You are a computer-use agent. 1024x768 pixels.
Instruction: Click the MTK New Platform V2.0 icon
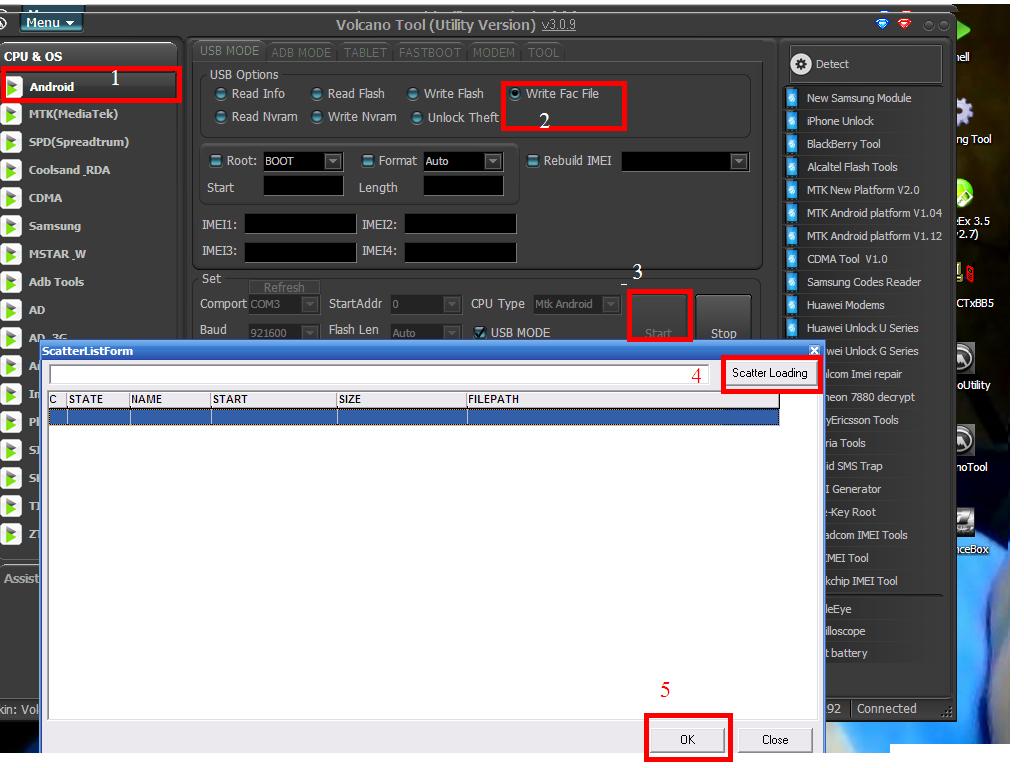(x=792, y=190)
